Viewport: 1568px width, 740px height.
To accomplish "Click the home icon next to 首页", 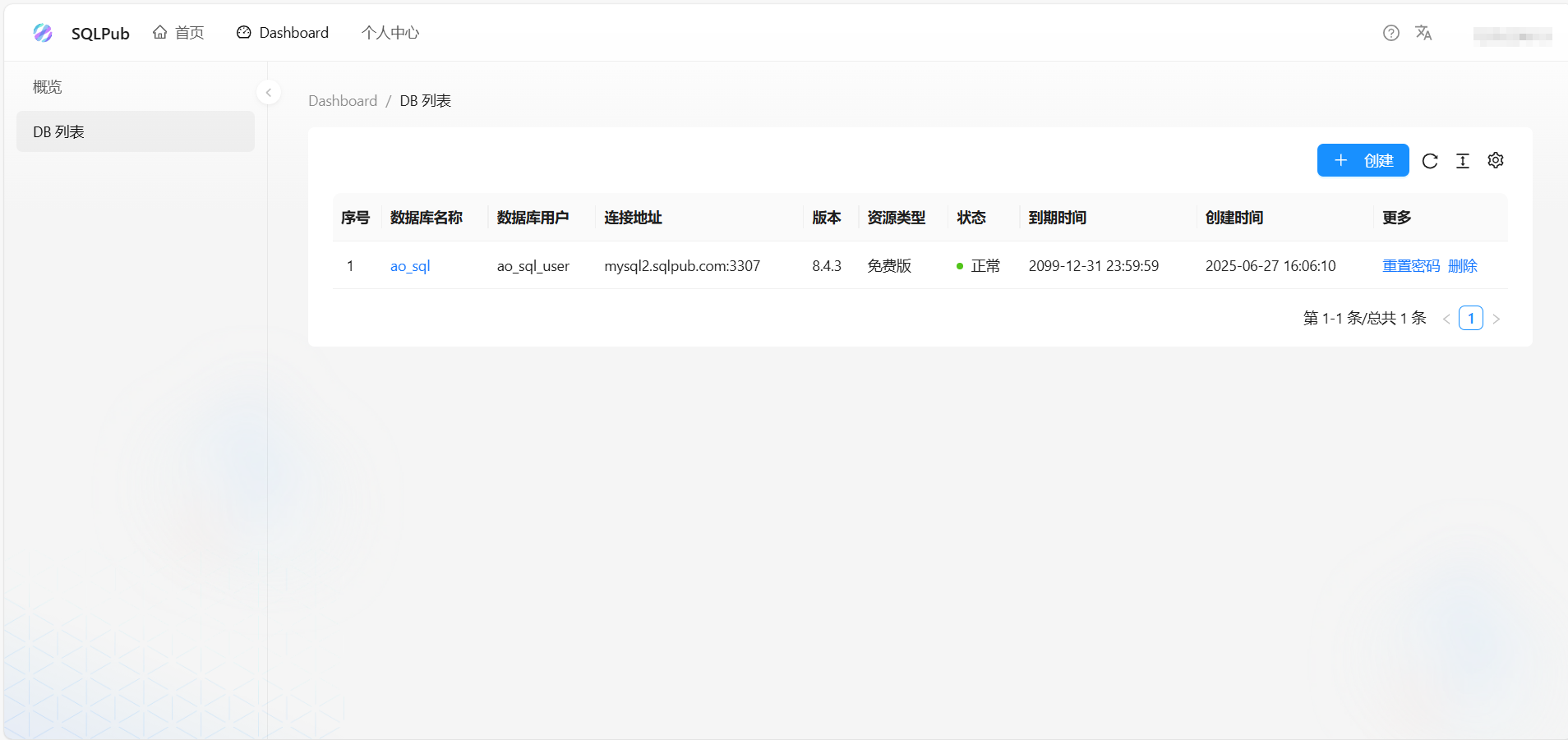I will [x=161, y=31].
